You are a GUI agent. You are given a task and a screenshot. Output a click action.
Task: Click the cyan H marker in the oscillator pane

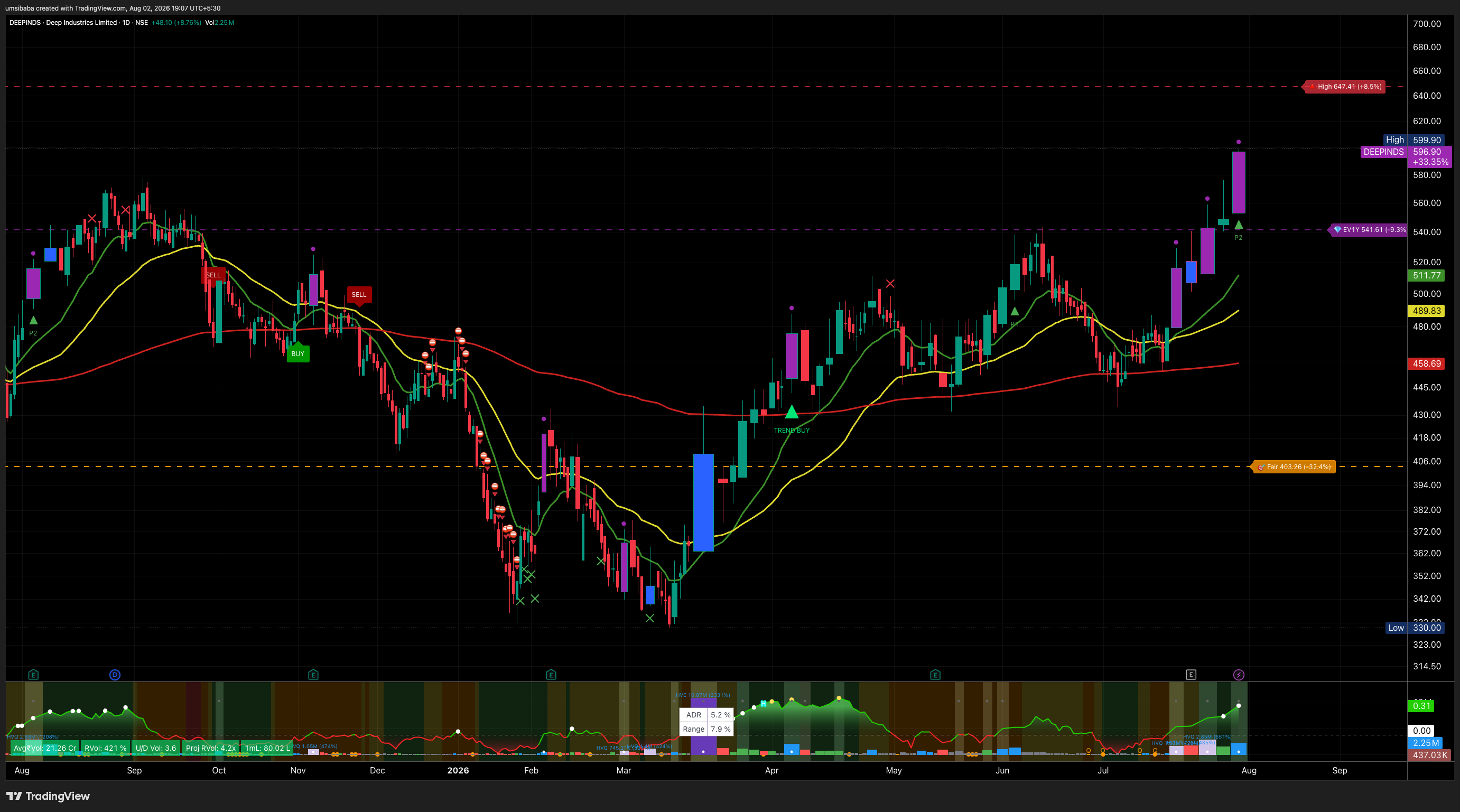(764, 704)
